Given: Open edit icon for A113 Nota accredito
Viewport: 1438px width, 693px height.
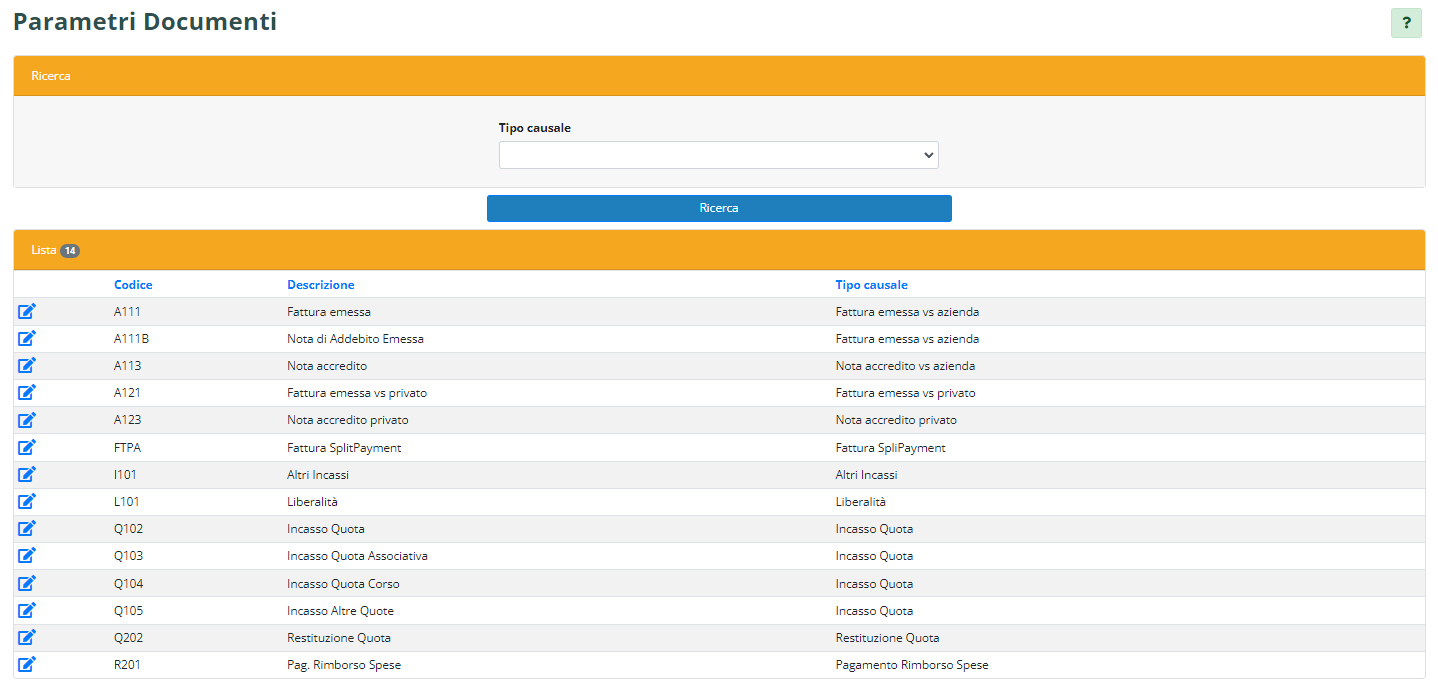Looking at the screenshot, I should tap(27, 365).
